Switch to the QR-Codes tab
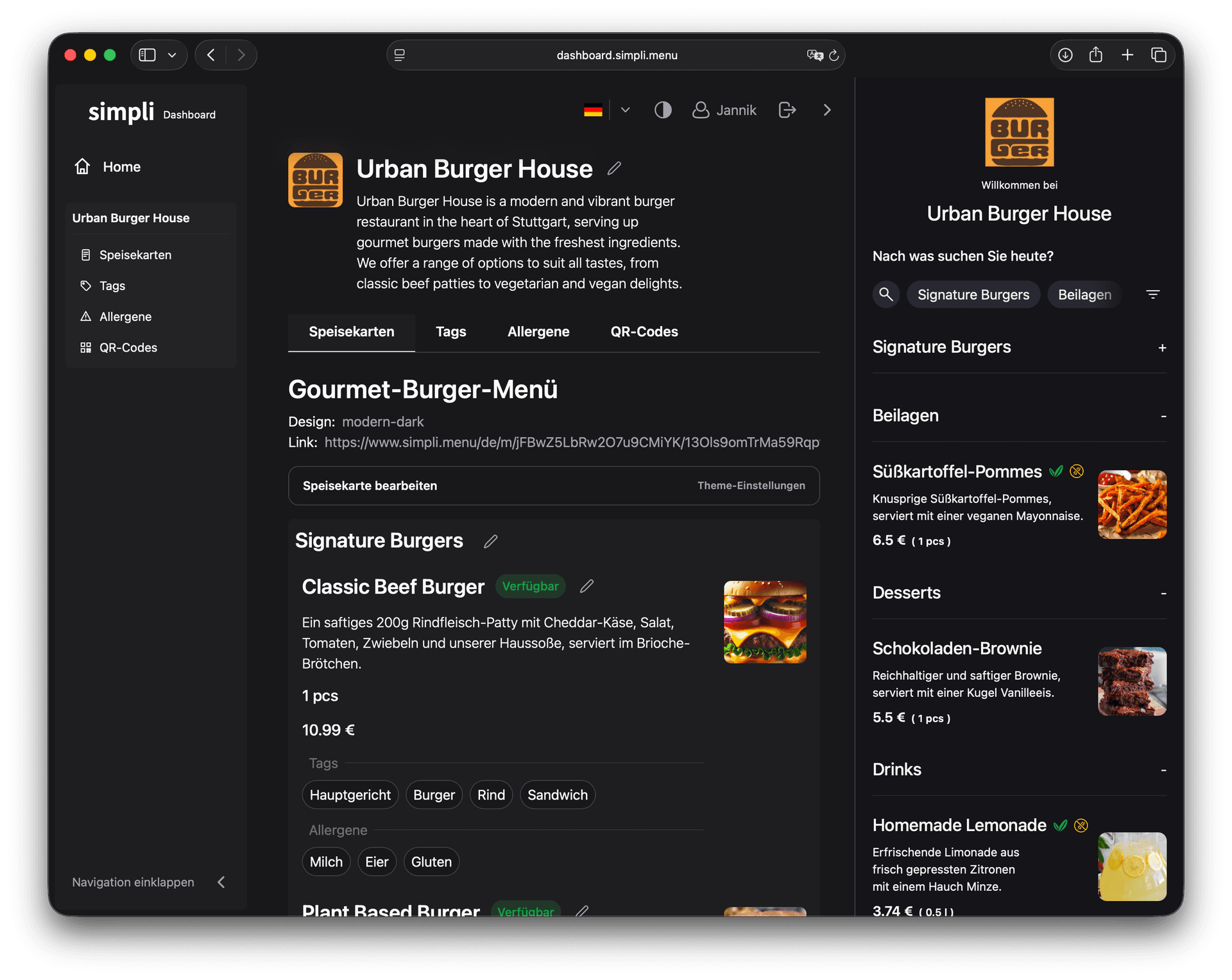The width and height of the screenshot is (1232, 980). [644, 332]
